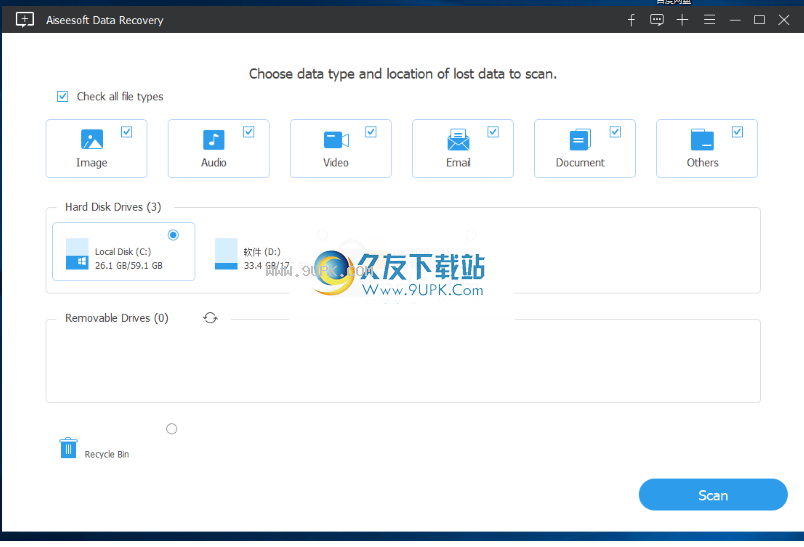
Task: Toggle Check all file types checkbox
Action: pos(63,96)
